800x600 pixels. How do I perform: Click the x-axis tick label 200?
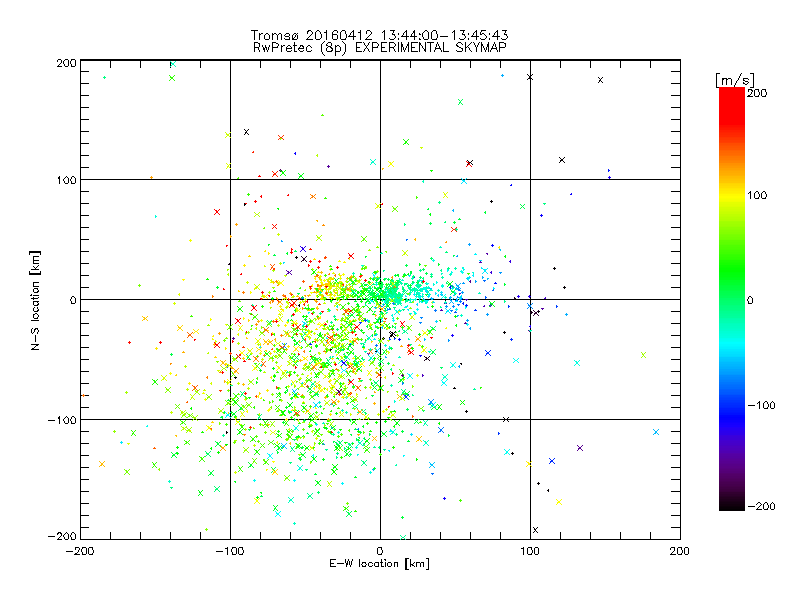(680, 551)
